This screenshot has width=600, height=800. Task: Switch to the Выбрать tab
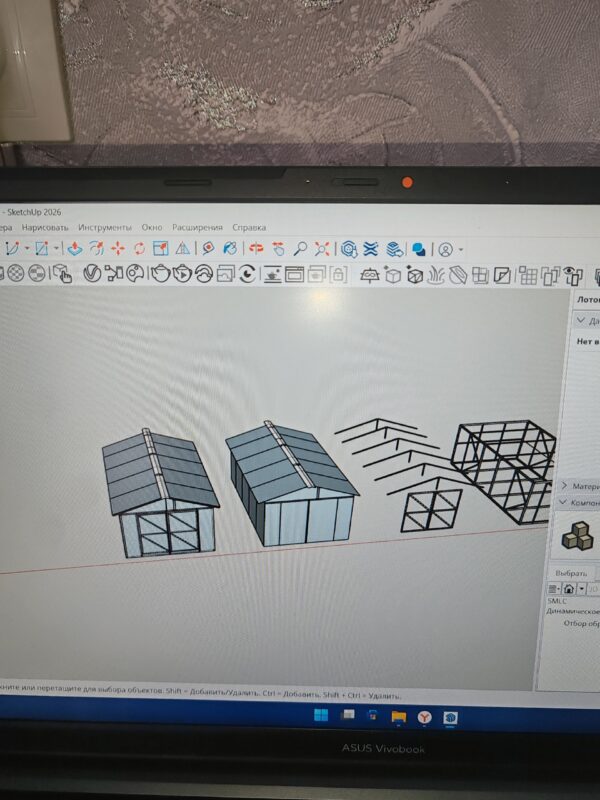pyautogui.click(x=571, y=573)
